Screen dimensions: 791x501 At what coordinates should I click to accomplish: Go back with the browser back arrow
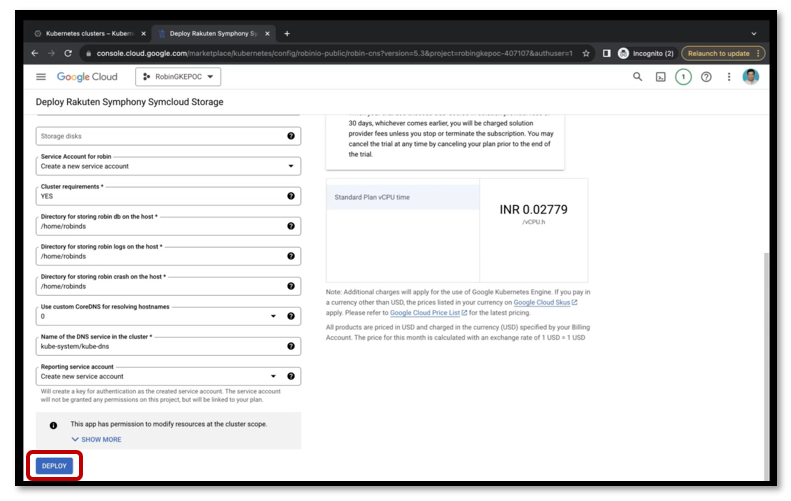pos(35,53)
